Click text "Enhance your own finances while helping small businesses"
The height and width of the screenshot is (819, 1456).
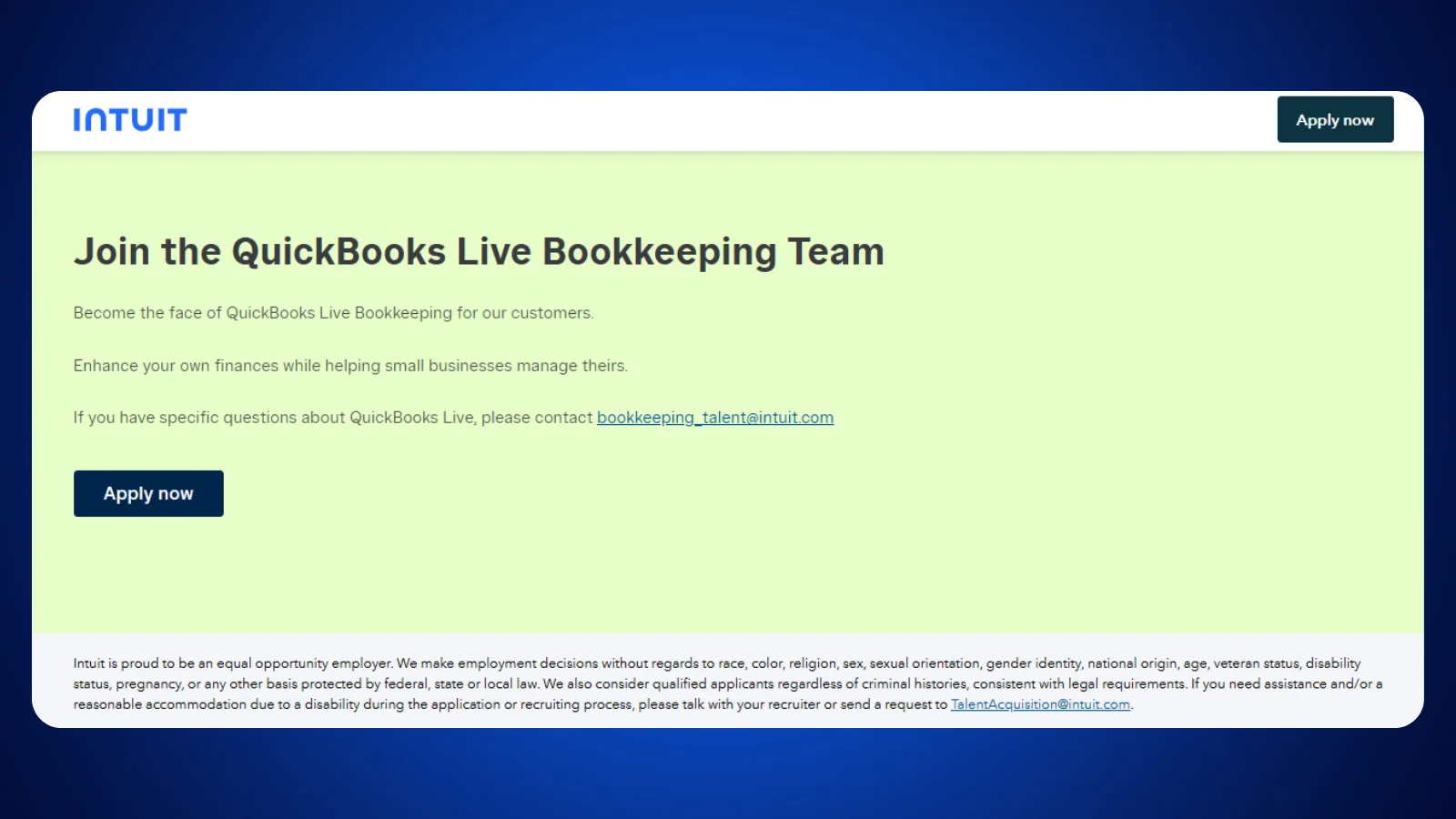pos(293,366)
